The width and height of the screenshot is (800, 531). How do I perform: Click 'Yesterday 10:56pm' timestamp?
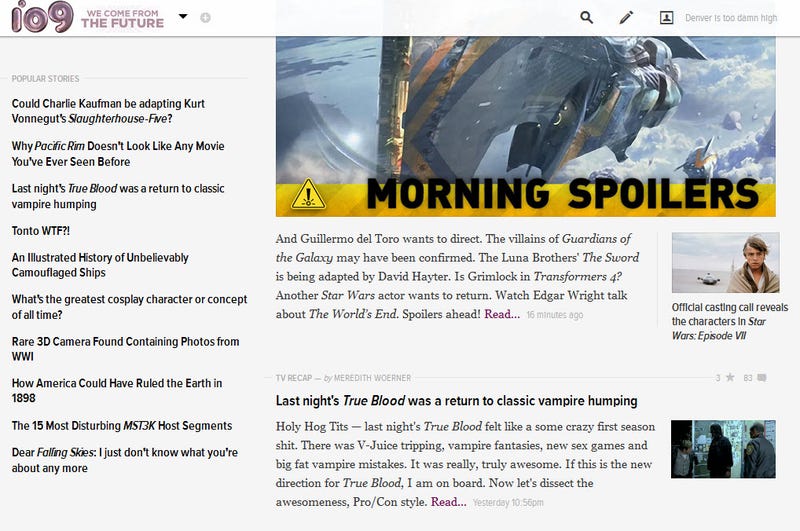[x=508, y=502]
